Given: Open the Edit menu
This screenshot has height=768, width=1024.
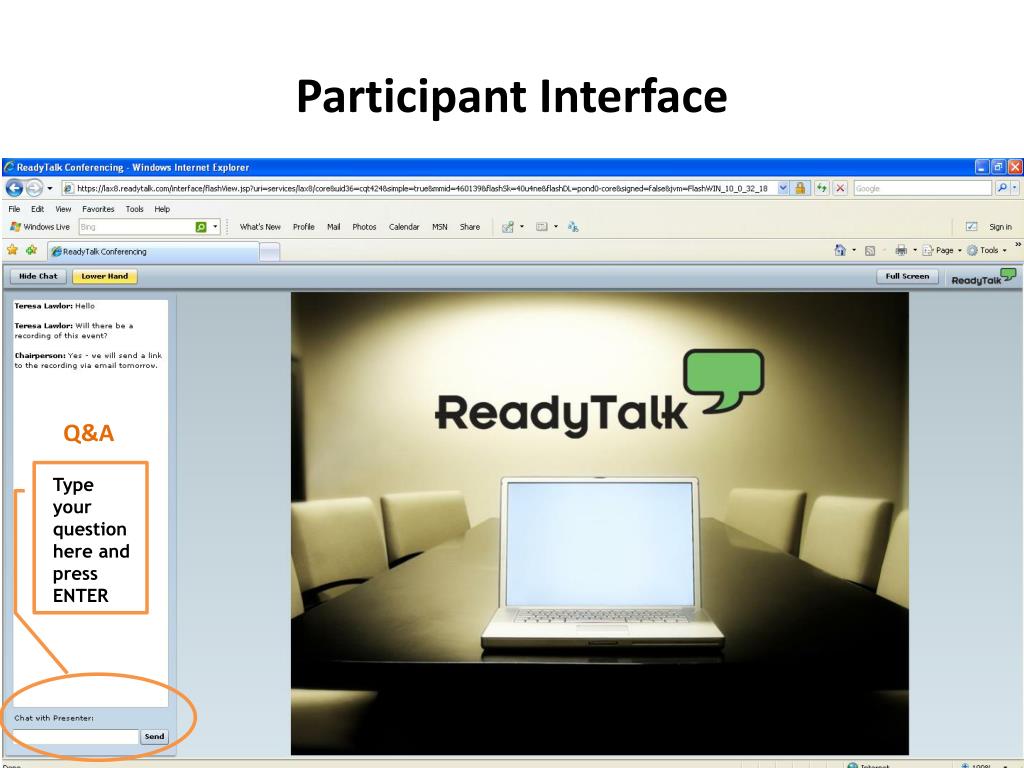Looking at the screenshot, I should coord(38,209).
